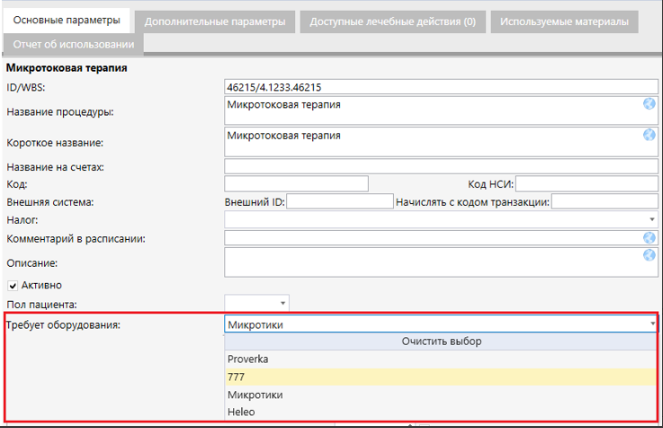663x428 pixels.
Task: Go to Используемые материалы tab
Action: [565, 20]
